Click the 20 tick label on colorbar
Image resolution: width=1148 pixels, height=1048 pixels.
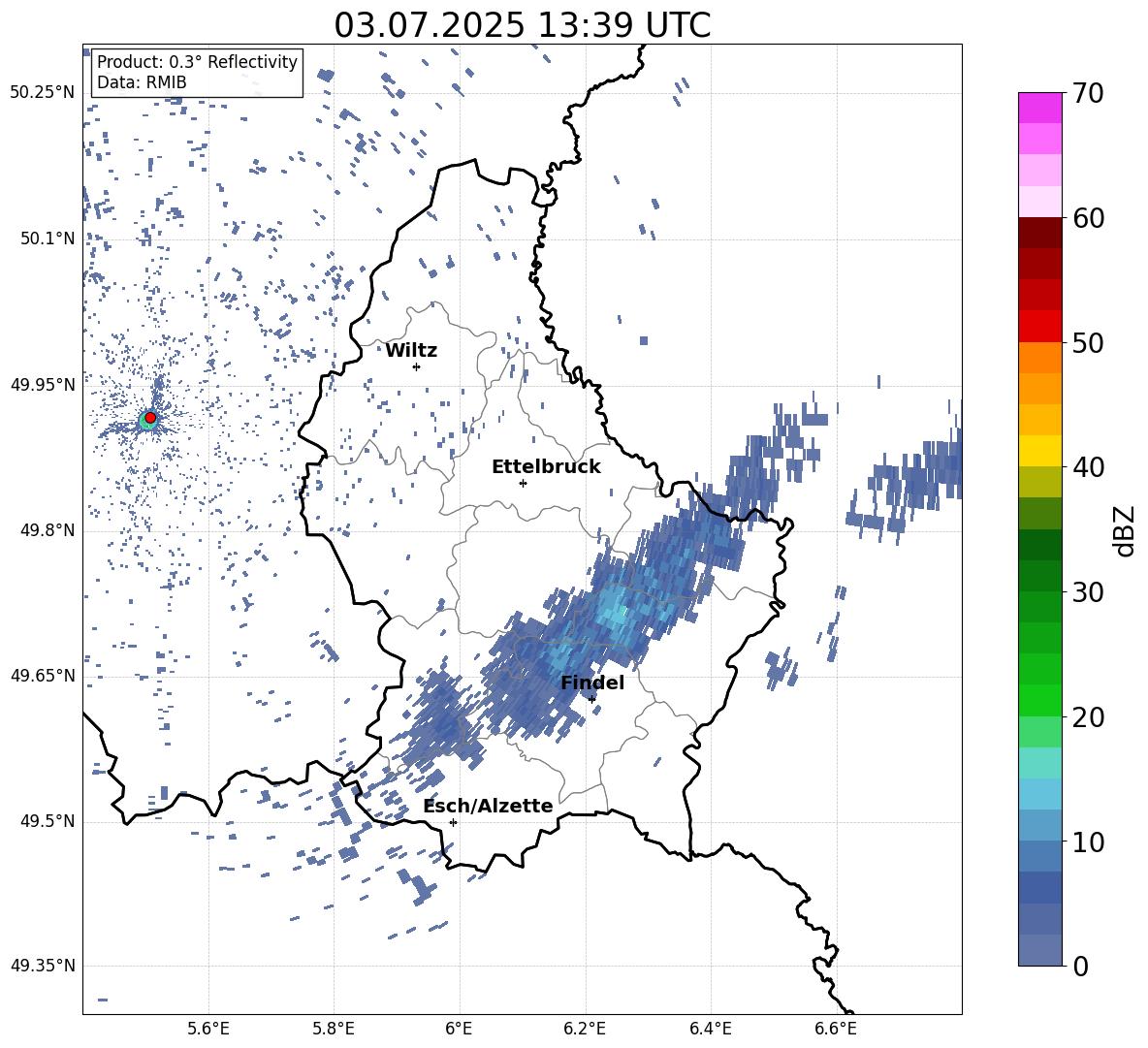[1087, 717]
